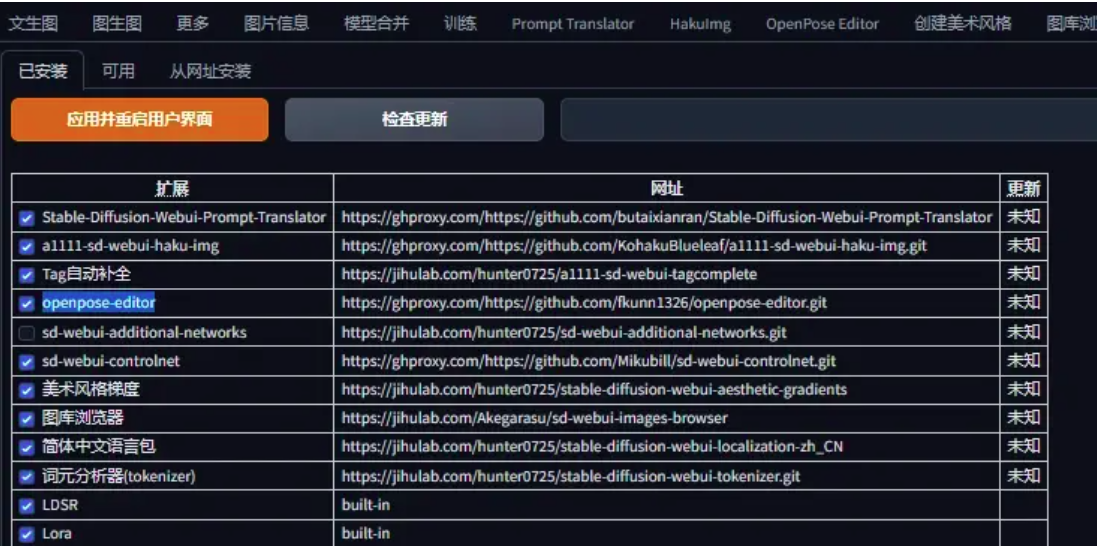Image resolution: width=1097 pixels, height=546 pixels.
Task: Click the 应用并重启用户界面 button
Action: pos(139,120)
